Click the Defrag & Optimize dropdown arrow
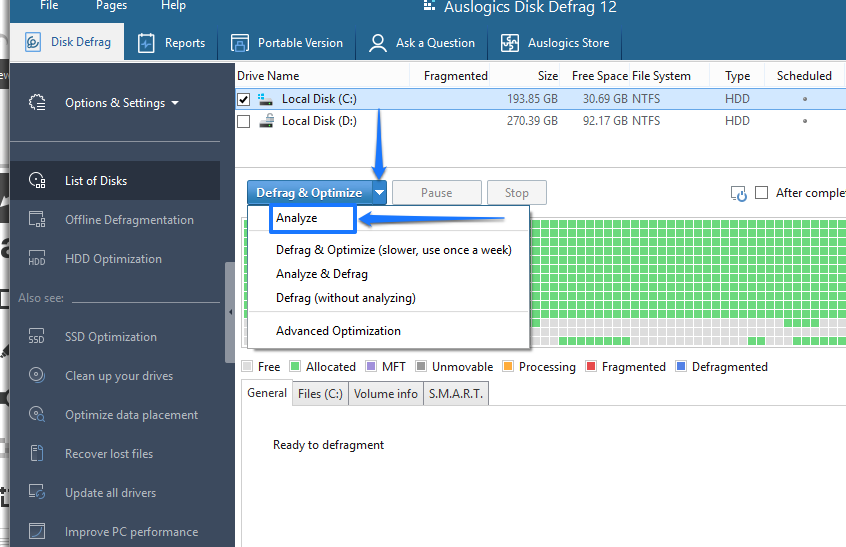Viewport: 846px width, 547px height. pyautogui.click(x=380, y=193)
